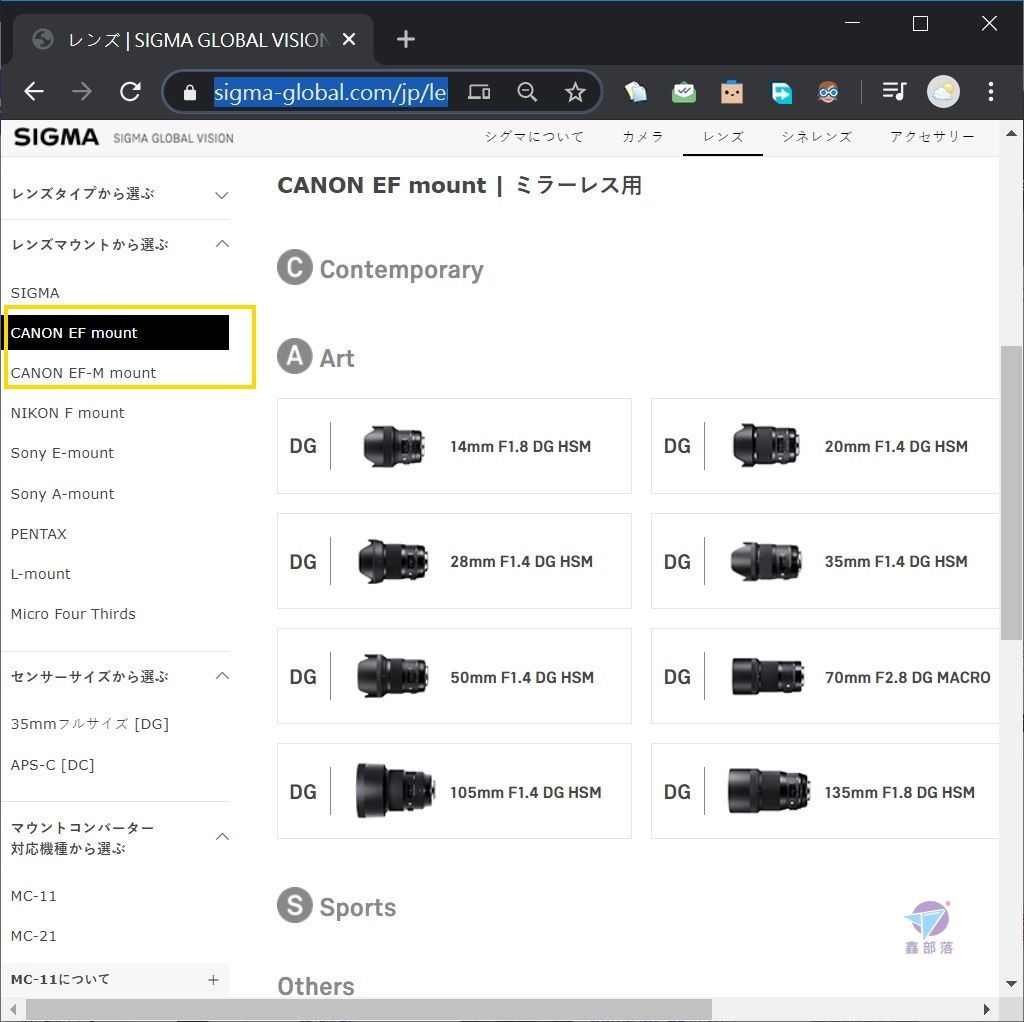Select CANON EF-M mount
1024x1022 pixels.
(83, 373)
